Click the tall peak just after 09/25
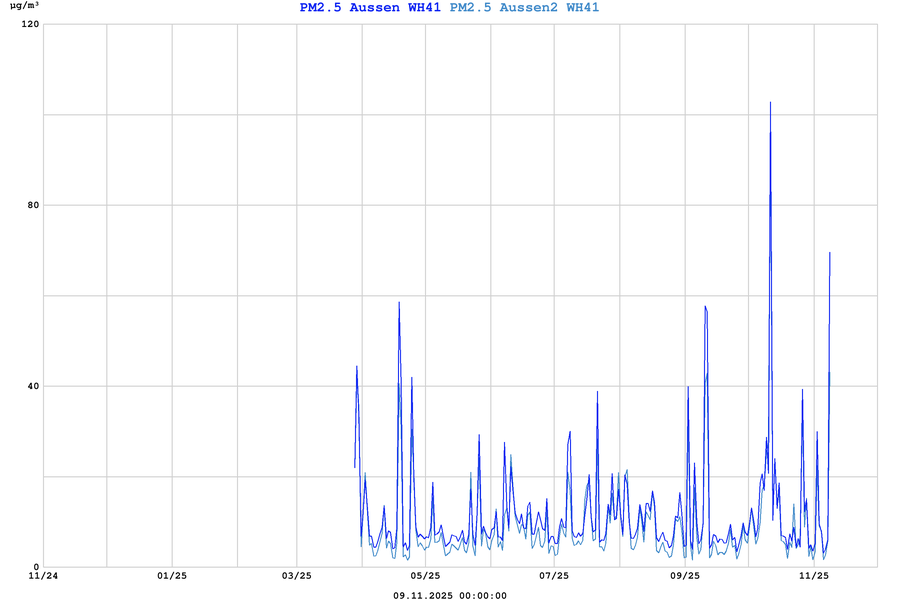This screenshot has height=600, width=900. 705,307
